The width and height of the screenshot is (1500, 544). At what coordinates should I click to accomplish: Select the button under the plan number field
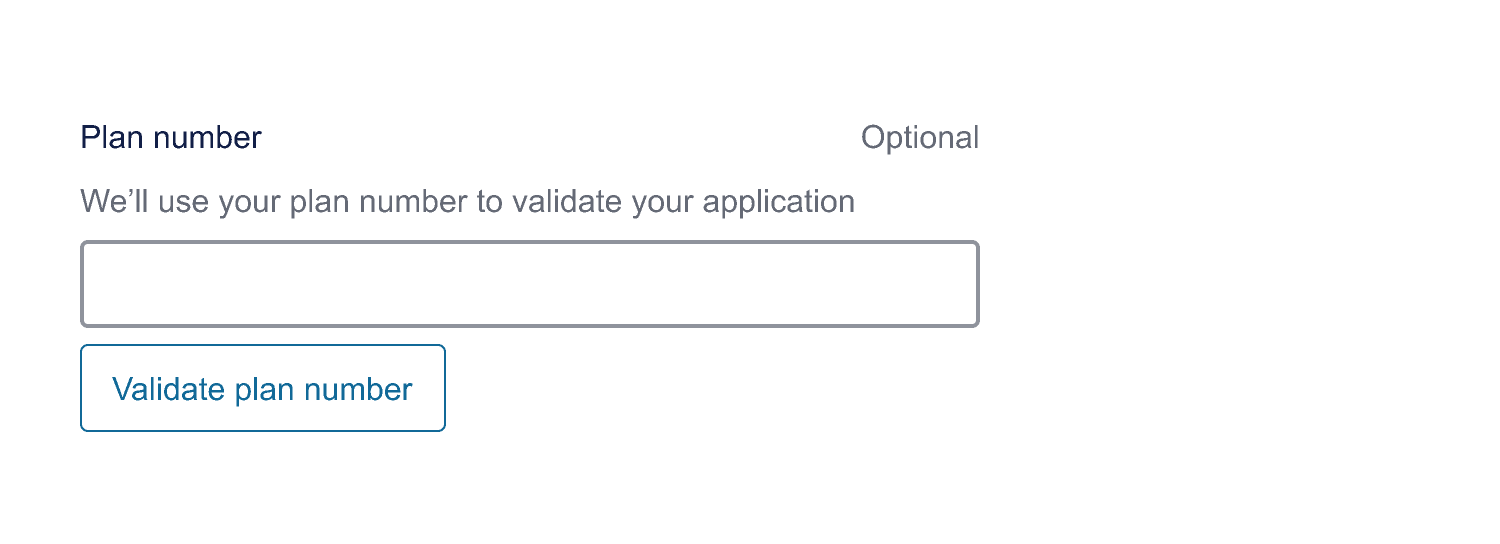pyautogui.click(x=262, y=388)
